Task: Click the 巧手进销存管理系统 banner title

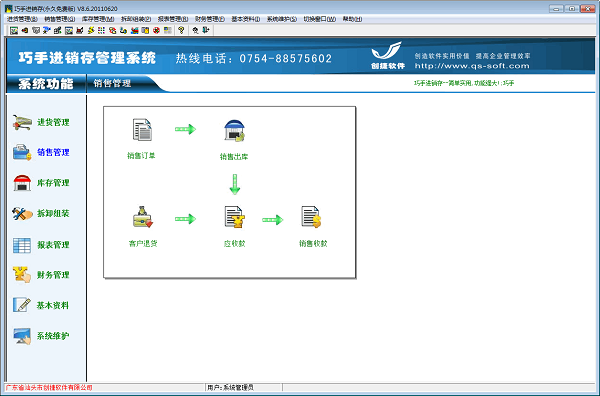Action: click(x=87, y=58)
